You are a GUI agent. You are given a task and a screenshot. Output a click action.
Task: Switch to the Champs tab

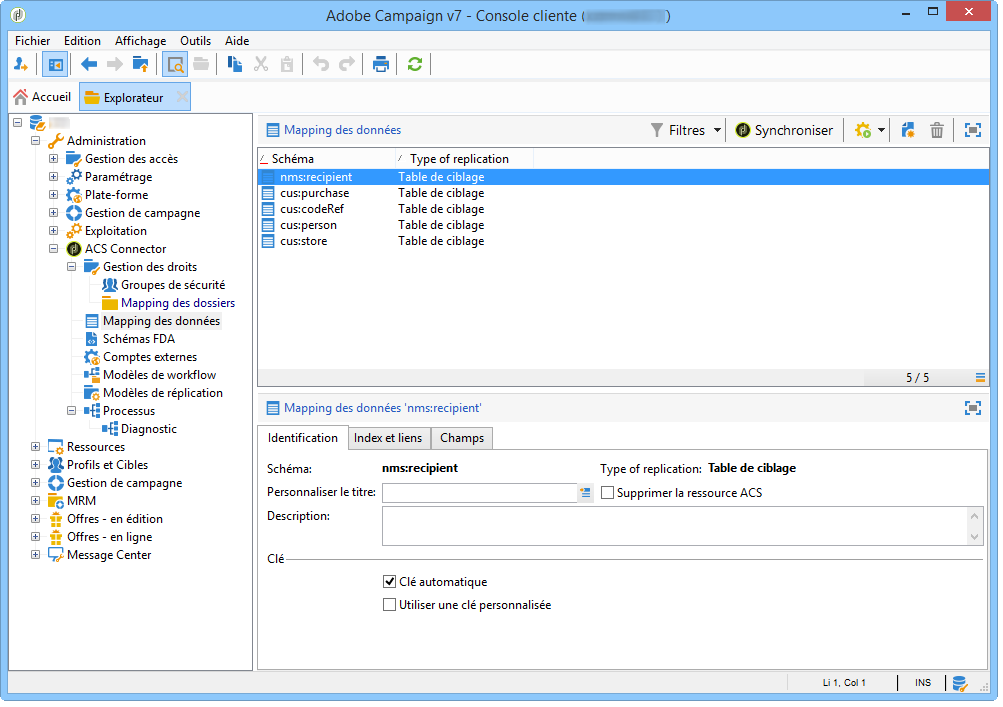point(462,438)
